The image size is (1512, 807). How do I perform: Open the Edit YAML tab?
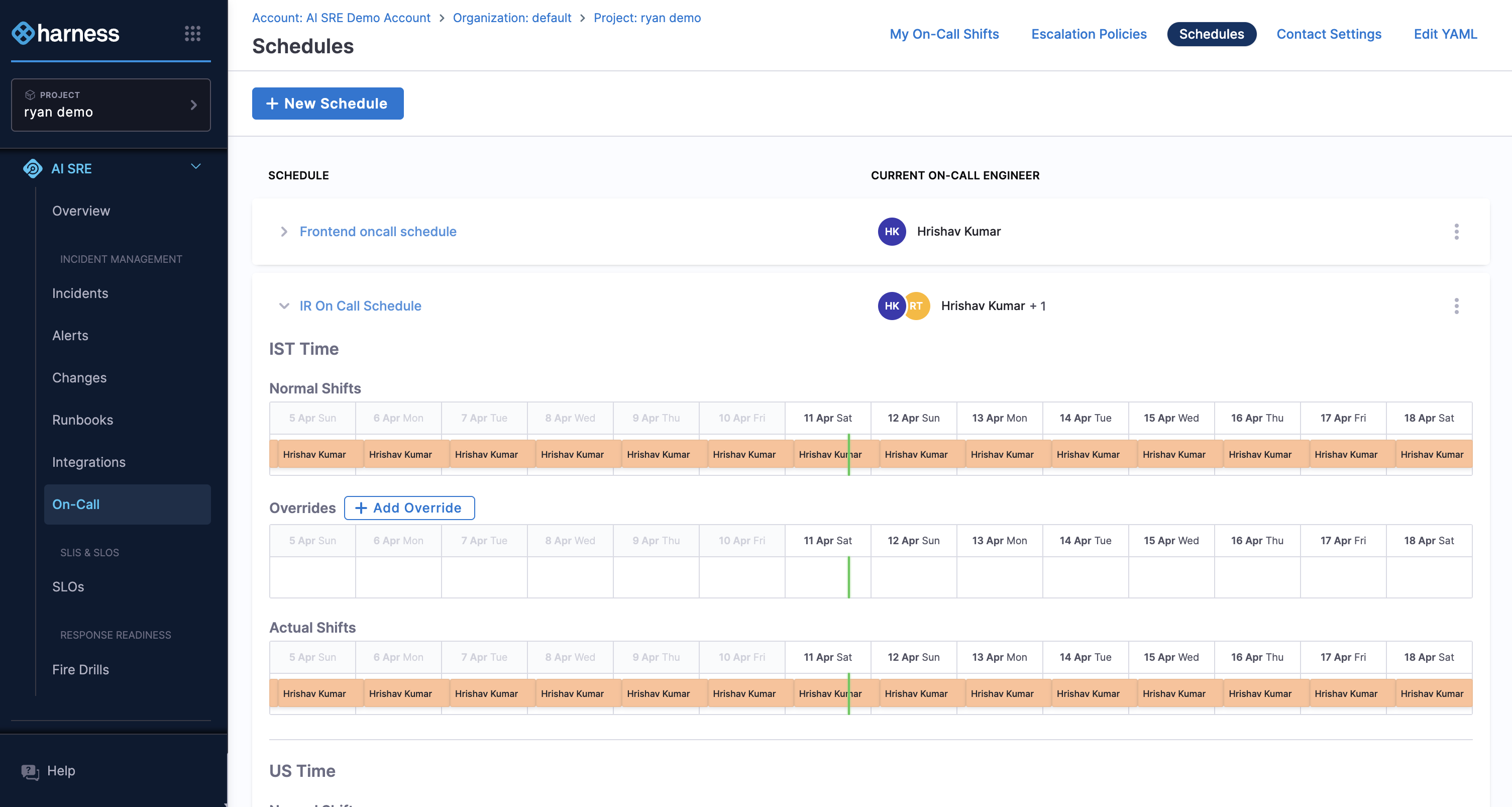(1445, 34)
